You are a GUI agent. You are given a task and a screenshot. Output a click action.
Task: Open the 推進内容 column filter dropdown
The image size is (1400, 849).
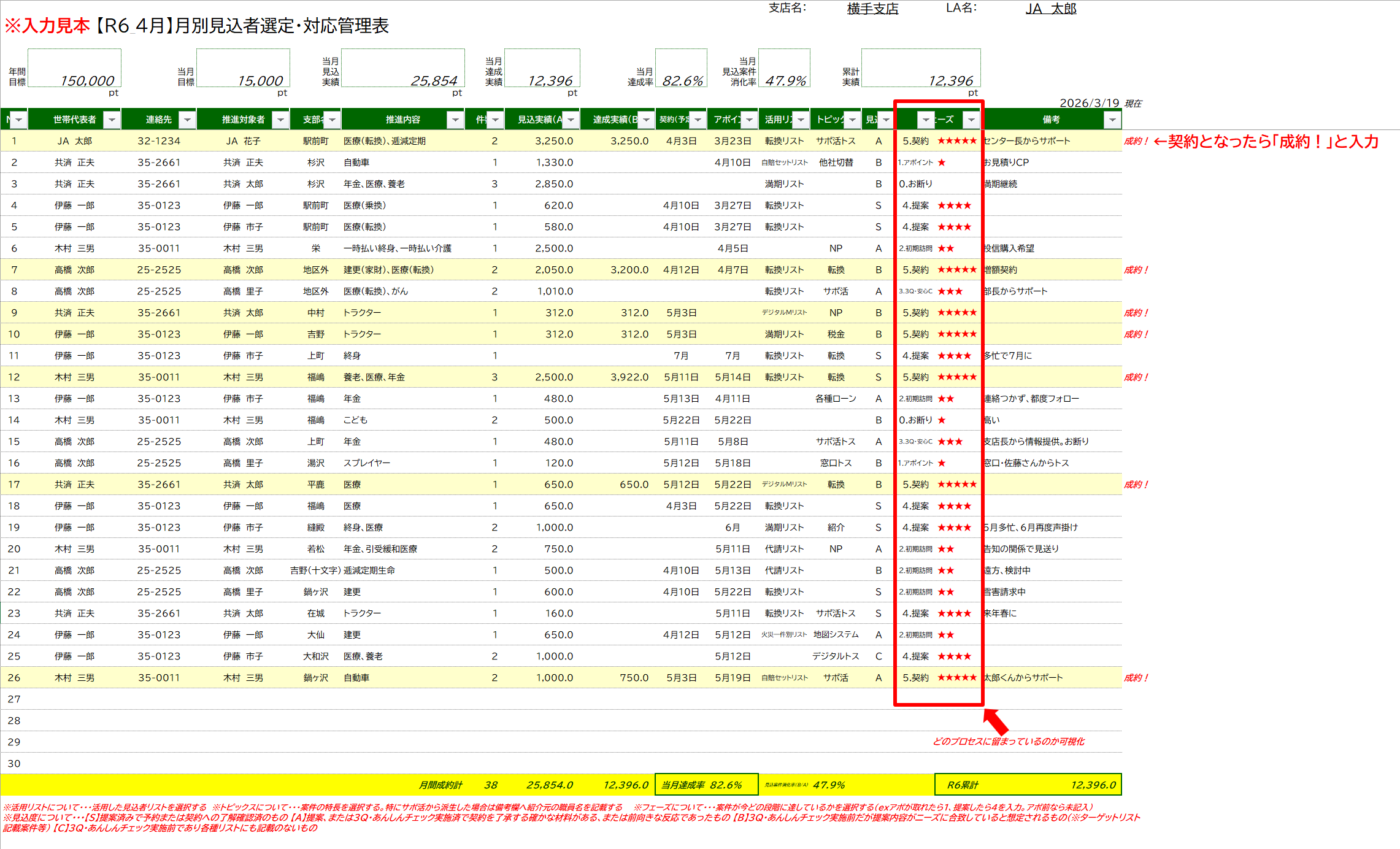[455, 120]
